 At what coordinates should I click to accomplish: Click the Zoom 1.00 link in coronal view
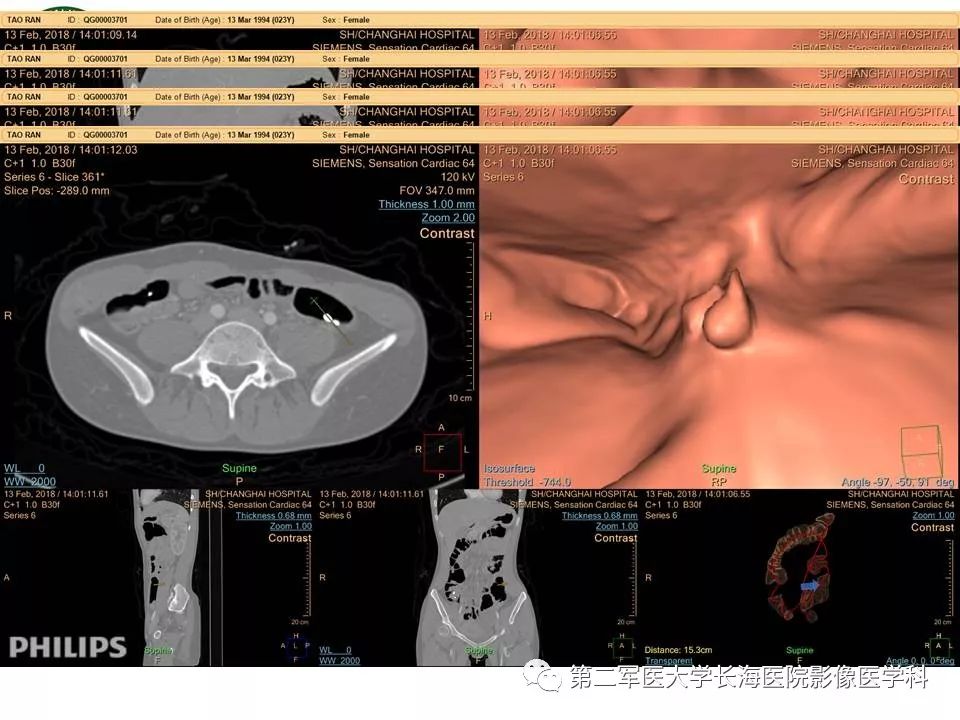point(617,526)
